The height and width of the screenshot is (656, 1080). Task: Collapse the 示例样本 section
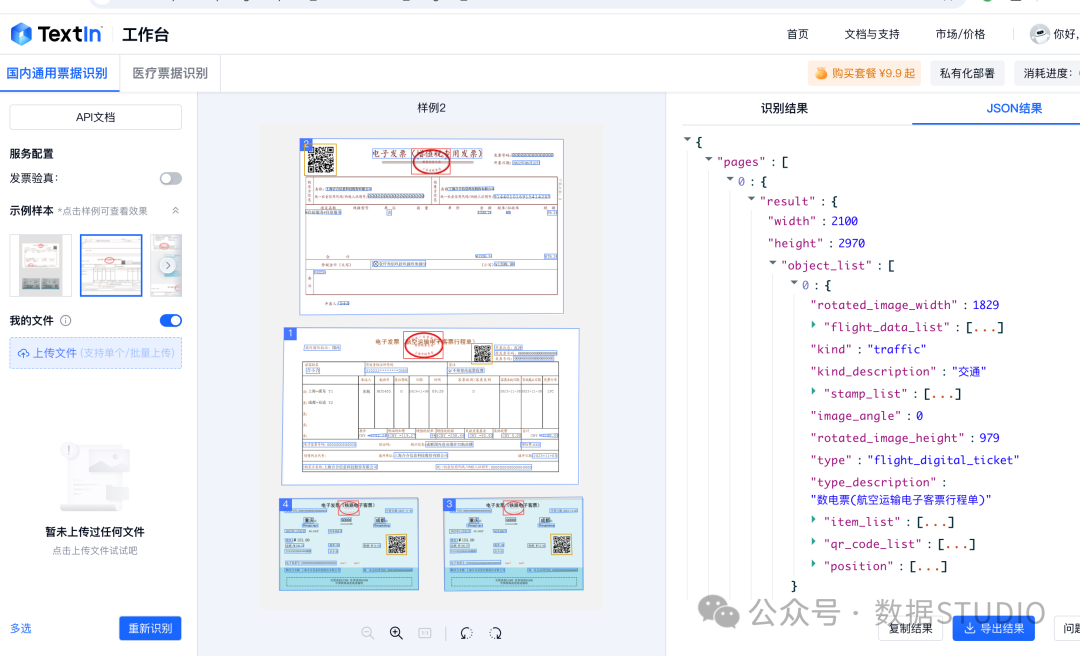pyautogui.click(x=176, y=211)
